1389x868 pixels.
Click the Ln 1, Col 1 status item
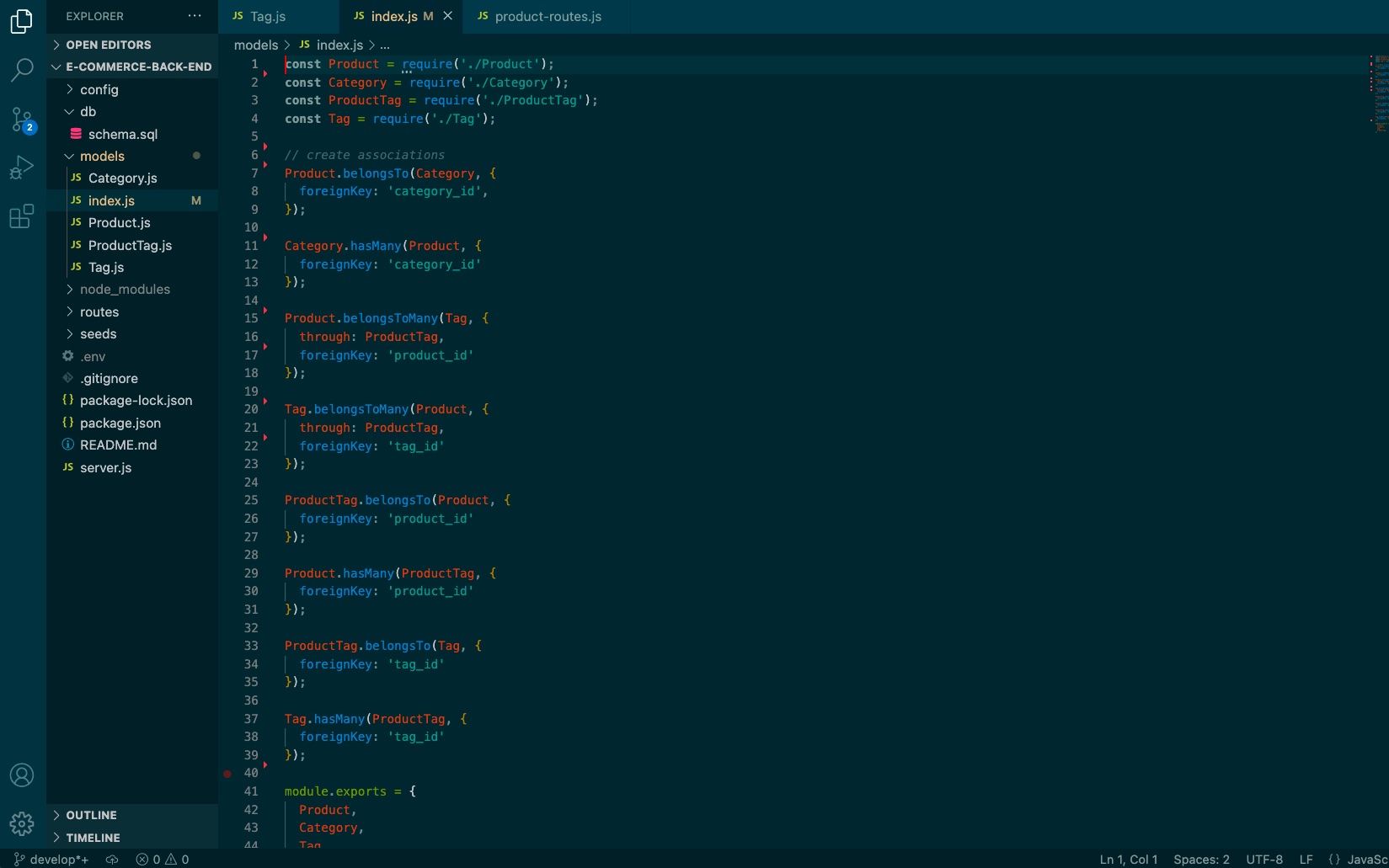(x=1129, y=860)
